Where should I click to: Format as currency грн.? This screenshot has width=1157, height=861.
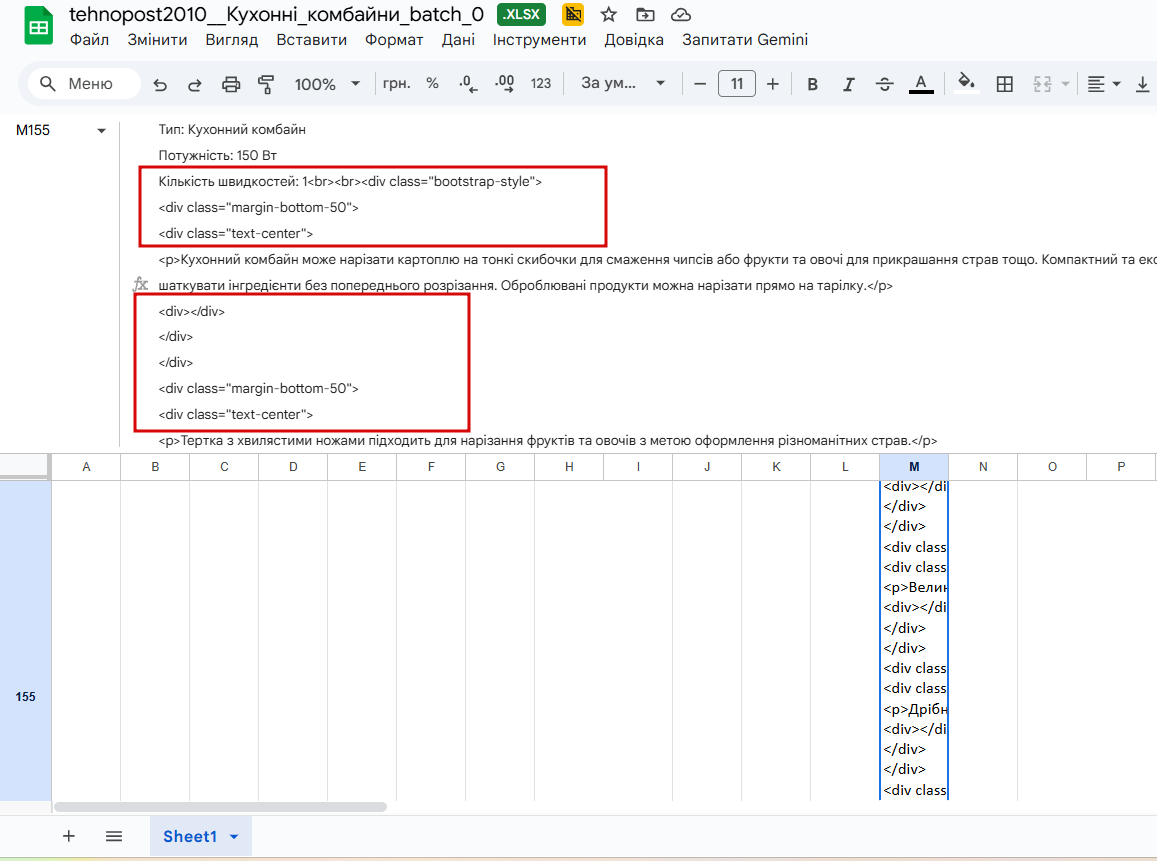pos(396,83)
